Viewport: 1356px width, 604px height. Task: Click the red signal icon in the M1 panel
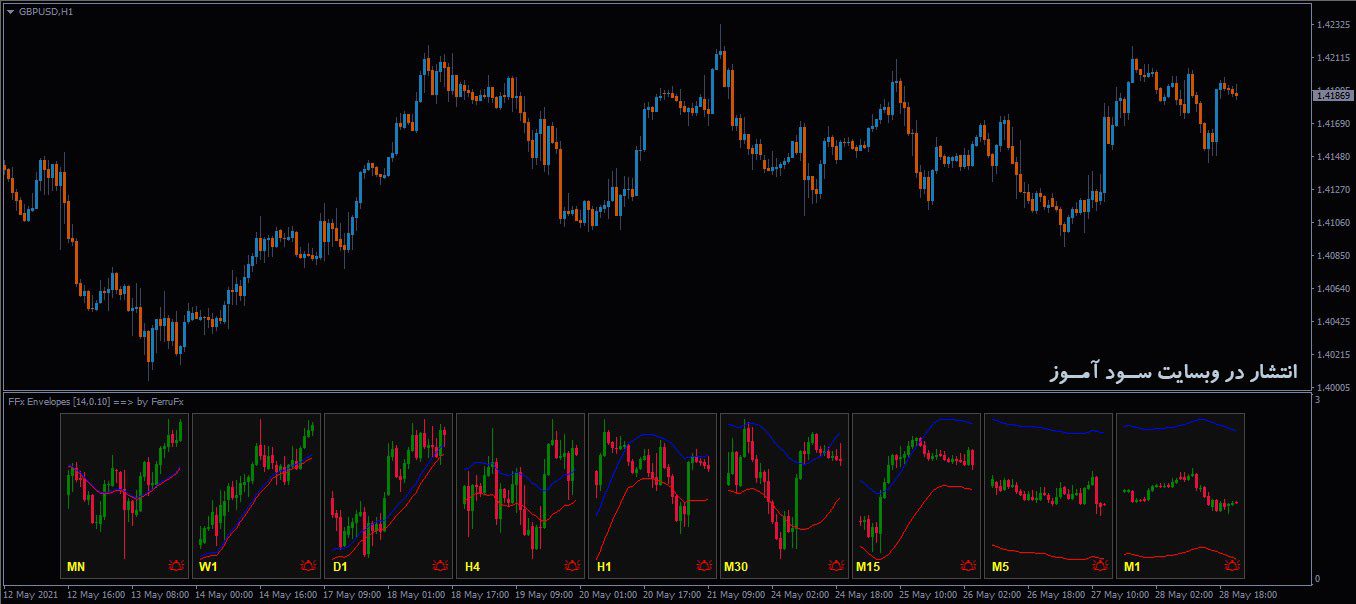(x=1233, y=567)
